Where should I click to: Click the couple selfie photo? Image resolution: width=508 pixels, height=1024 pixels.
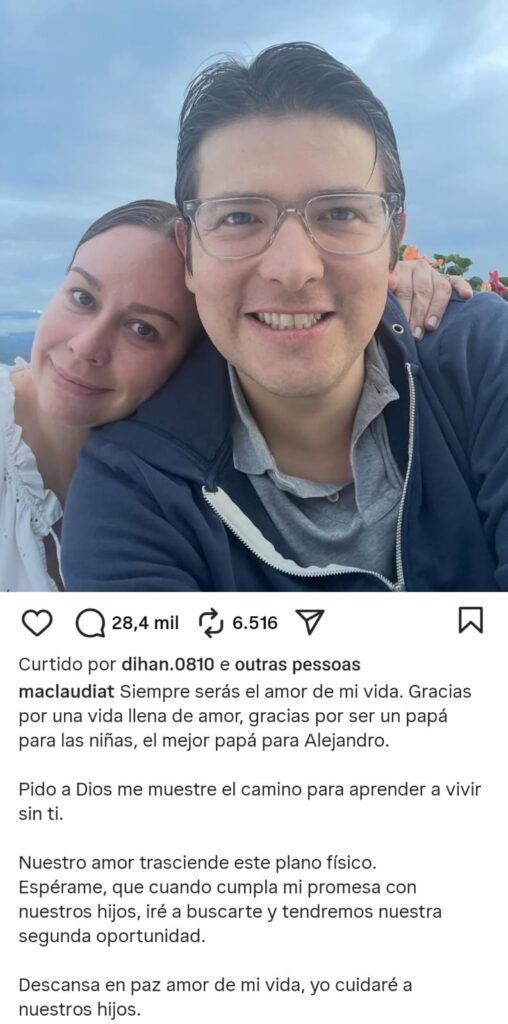coord(254,295)
